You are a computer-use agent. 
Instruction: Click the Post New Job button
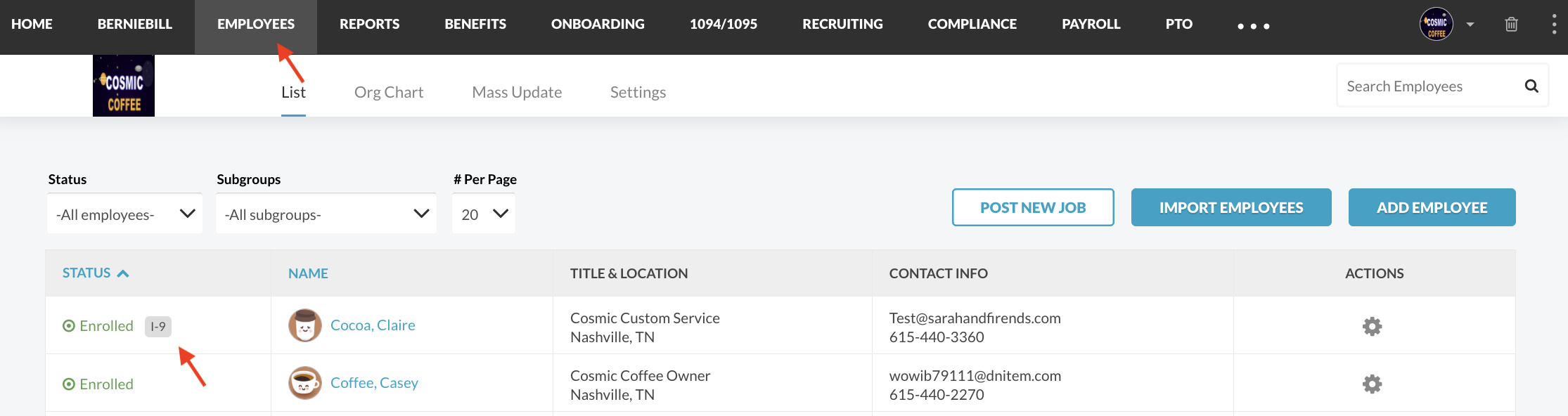(1033, 207)
